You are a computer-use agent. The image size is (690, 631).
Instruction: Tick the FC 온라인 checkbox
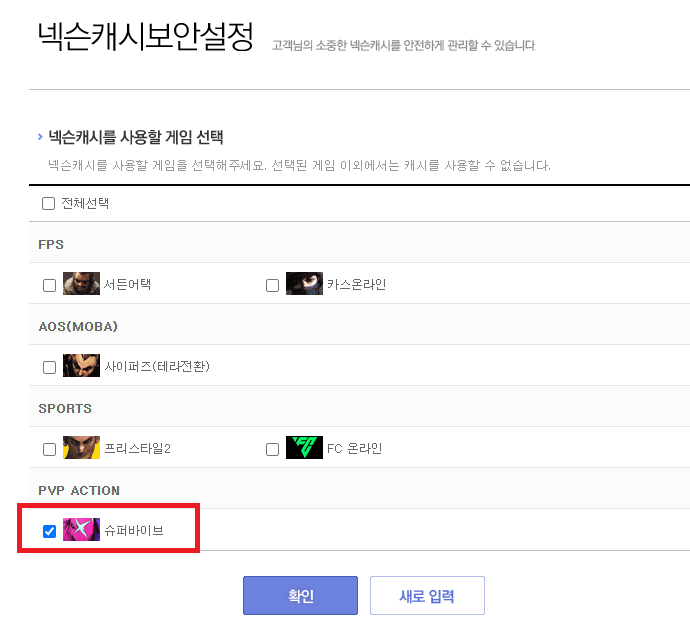coord(272,449)
